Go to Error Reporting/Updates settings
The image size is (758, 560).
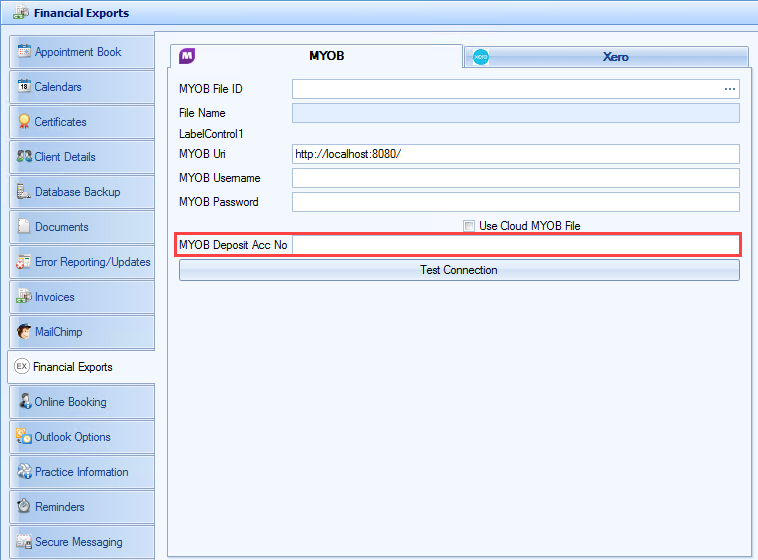pyautogui.click(x=82, y=262)
